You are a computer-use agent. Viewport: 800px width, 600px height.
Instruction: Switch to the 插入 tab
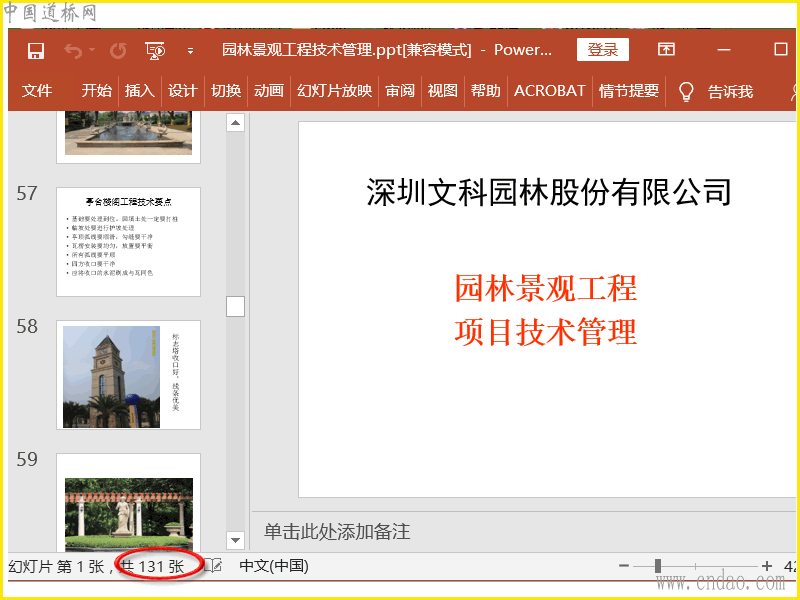[x=140, y=91]
